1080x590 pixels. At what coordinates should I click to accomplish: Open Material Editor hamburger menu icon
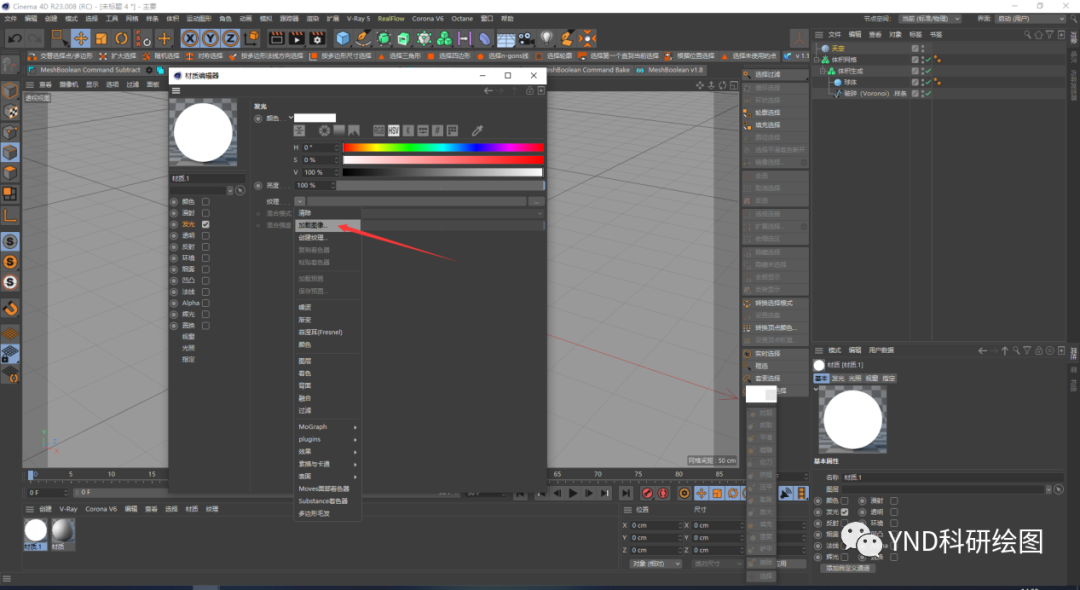coord(176,91)
